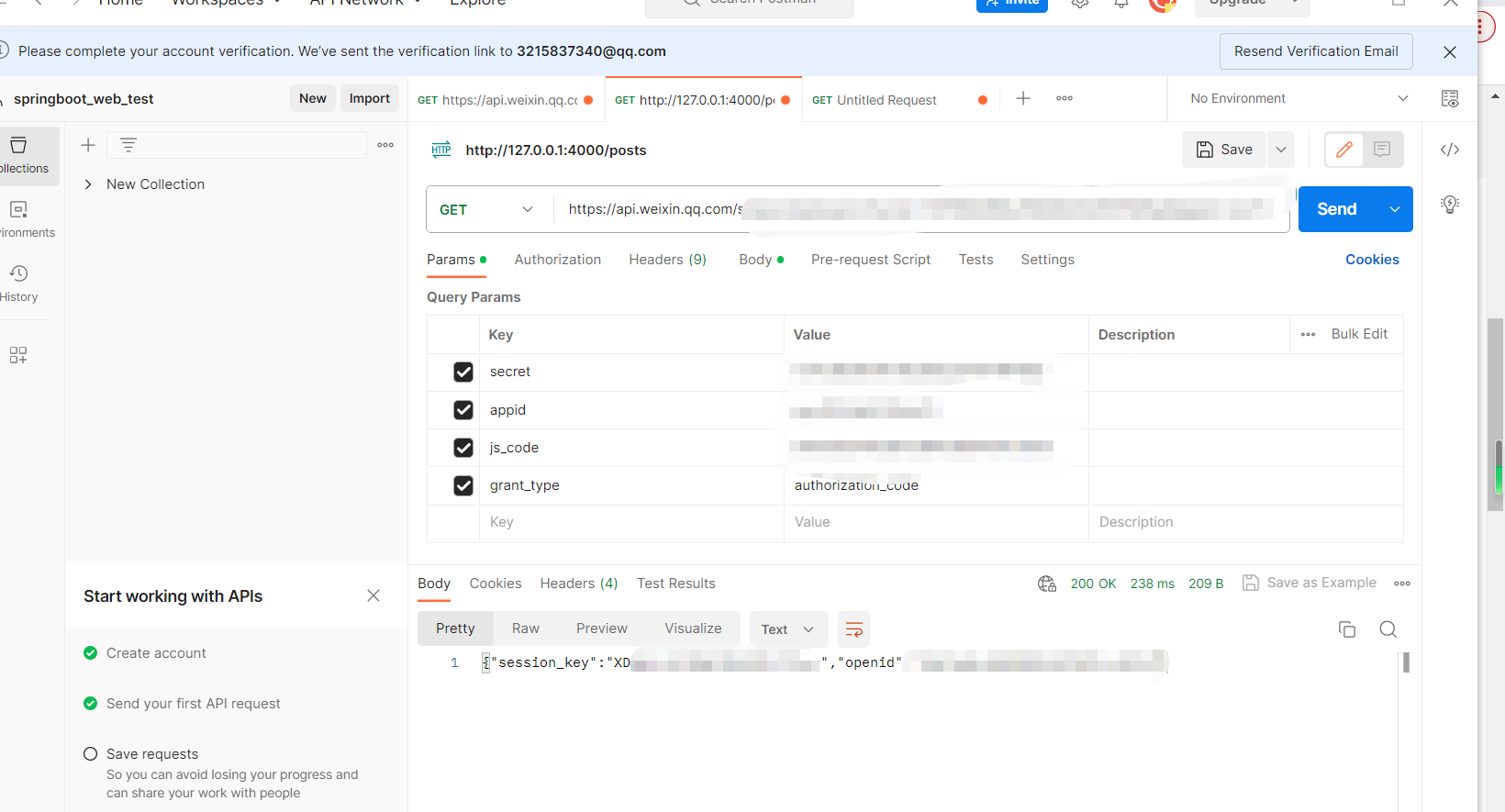Open the Tests tab
This screenshot has height=812, width=1505.
pos(975,260)
